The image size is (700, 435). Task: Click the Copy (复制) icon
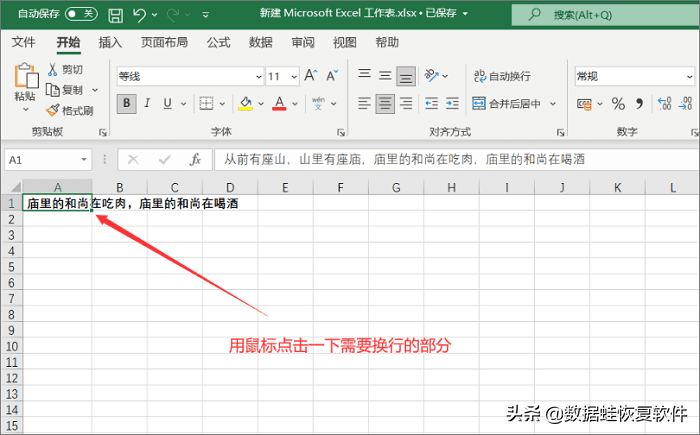pyautogui.click(x=53, y=90)
